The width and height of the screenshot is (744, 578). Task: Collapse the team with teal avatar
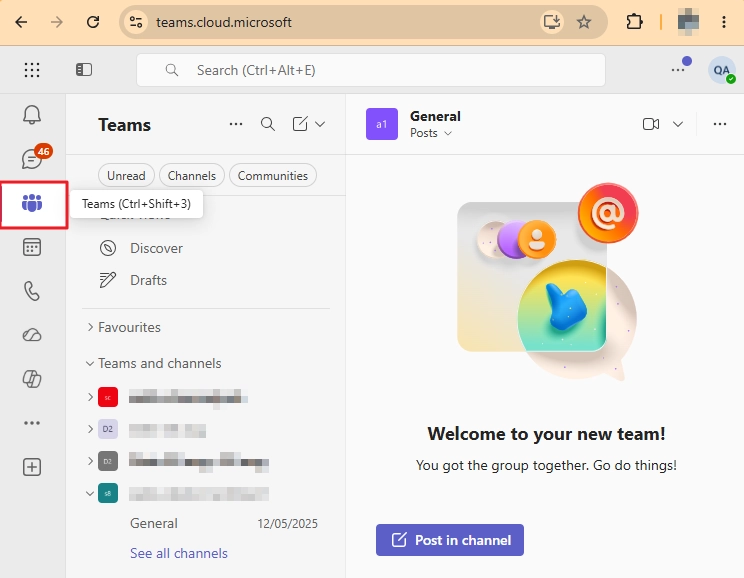pyautogui.click(x=90, y=494)
